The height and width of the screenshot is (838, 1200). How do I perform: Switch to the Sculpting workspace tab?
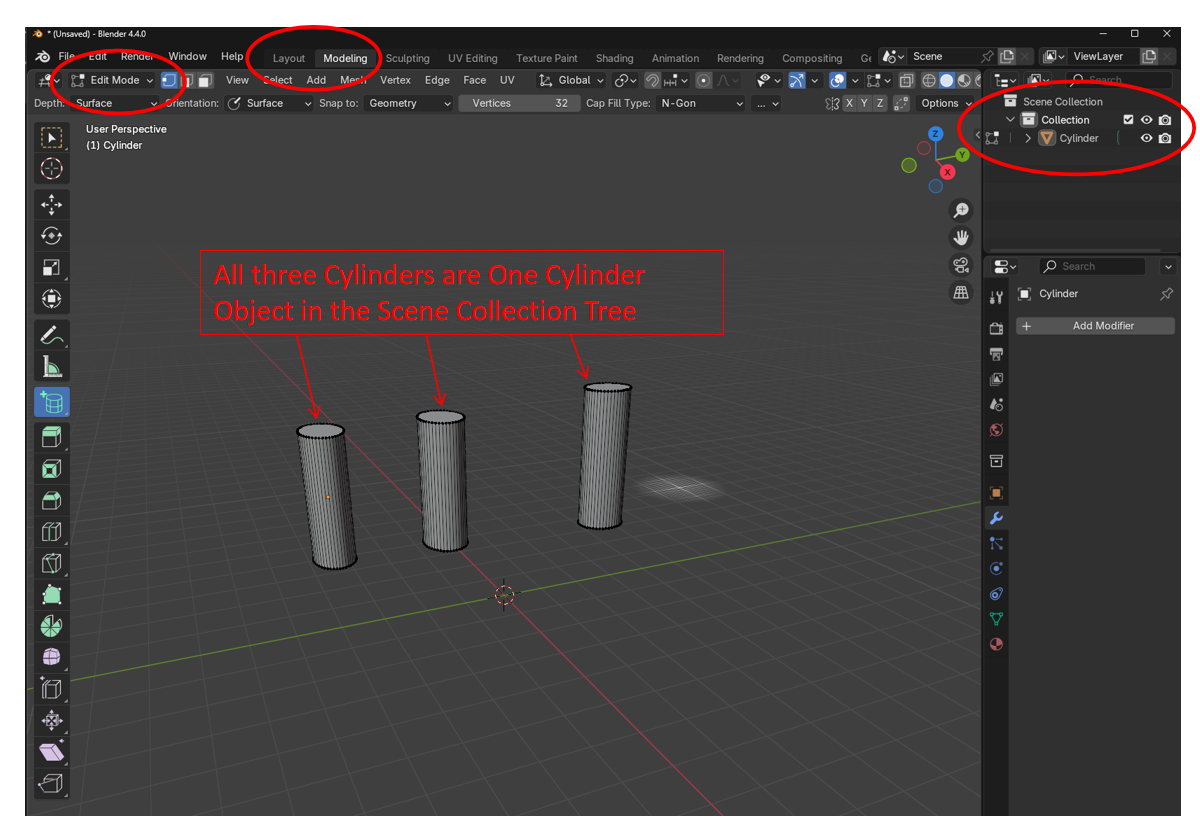(x=407, y=58)
